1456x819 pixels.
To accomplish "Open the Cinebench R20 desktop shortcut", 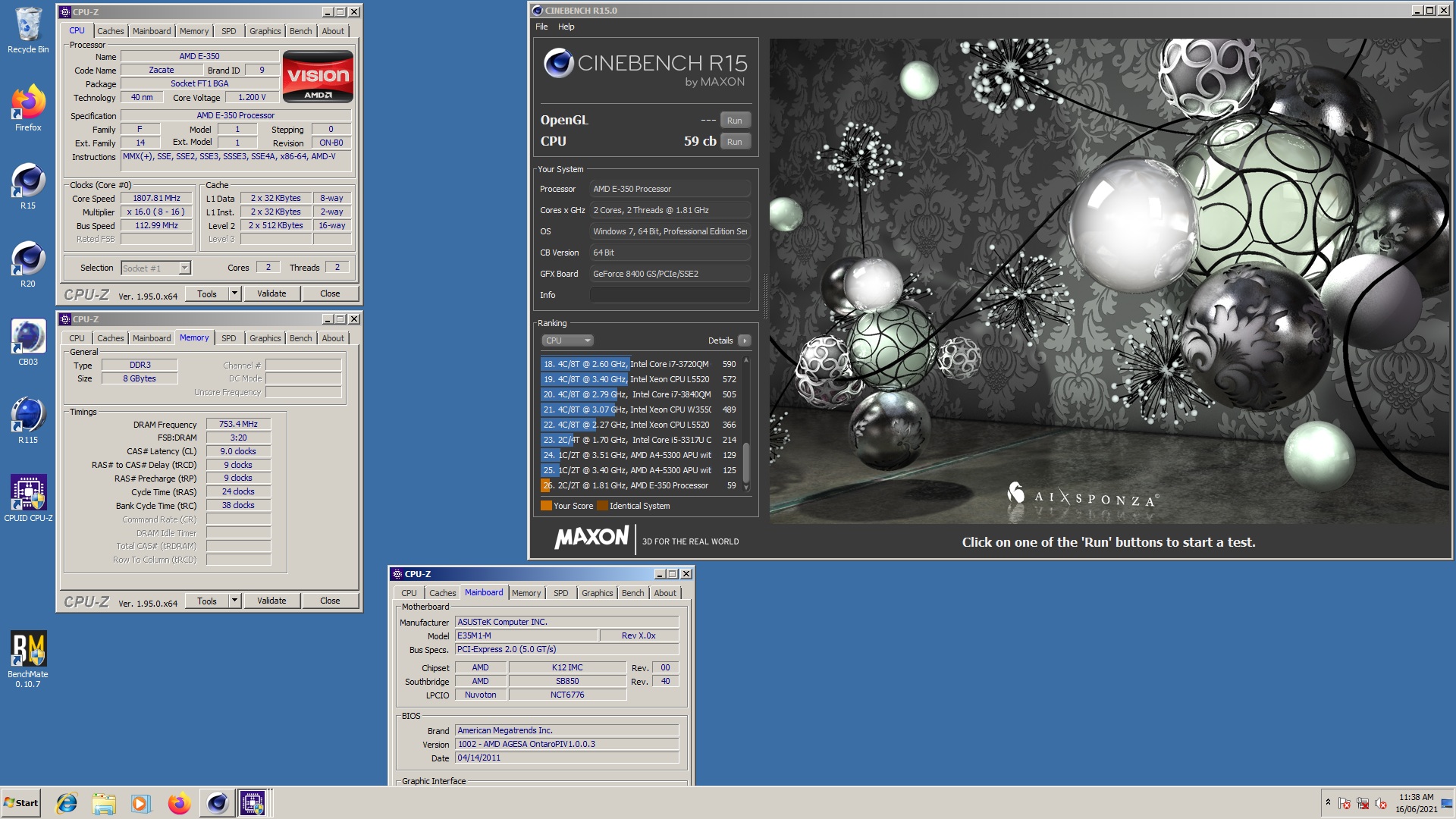I will tap(28, 265).
